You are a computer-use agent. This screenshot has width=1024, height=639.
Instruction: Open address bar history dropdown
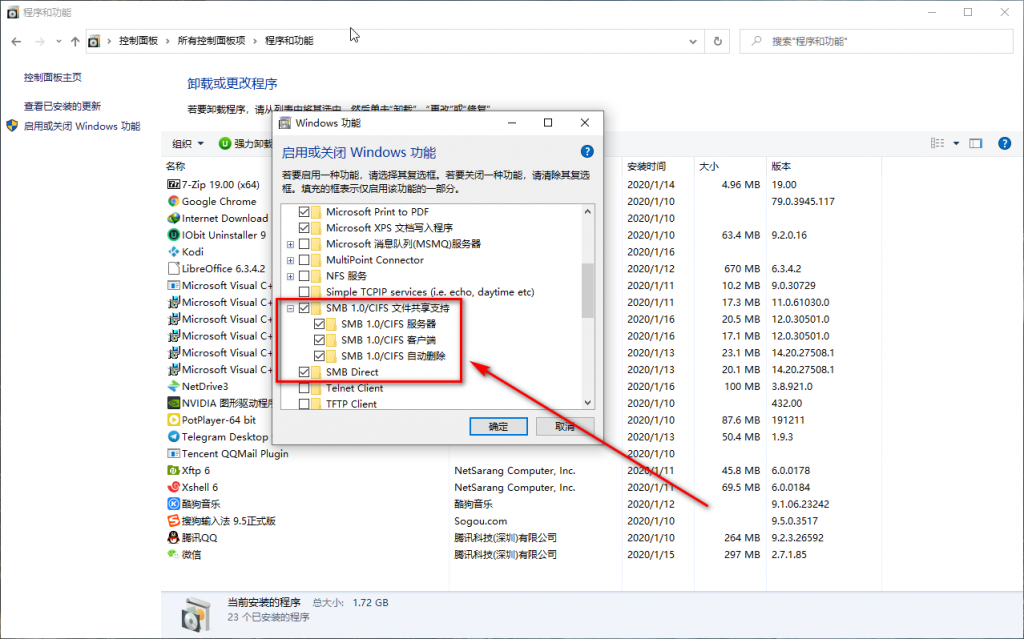click(692, 41)
